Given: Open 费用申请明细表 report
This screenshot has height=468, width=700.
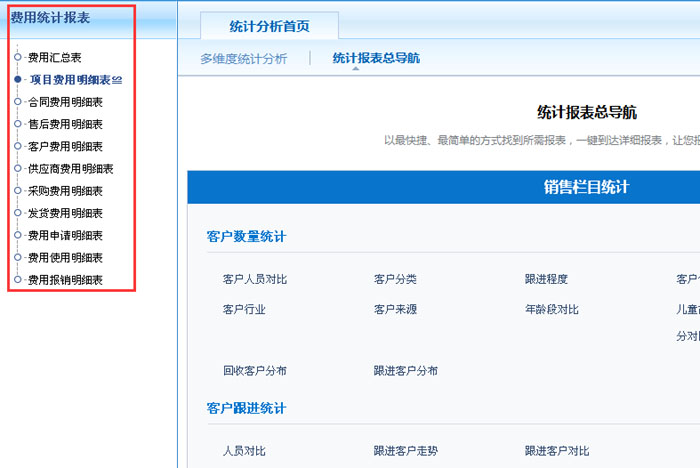Looking at the screenshot, I should tap(65, 236).
